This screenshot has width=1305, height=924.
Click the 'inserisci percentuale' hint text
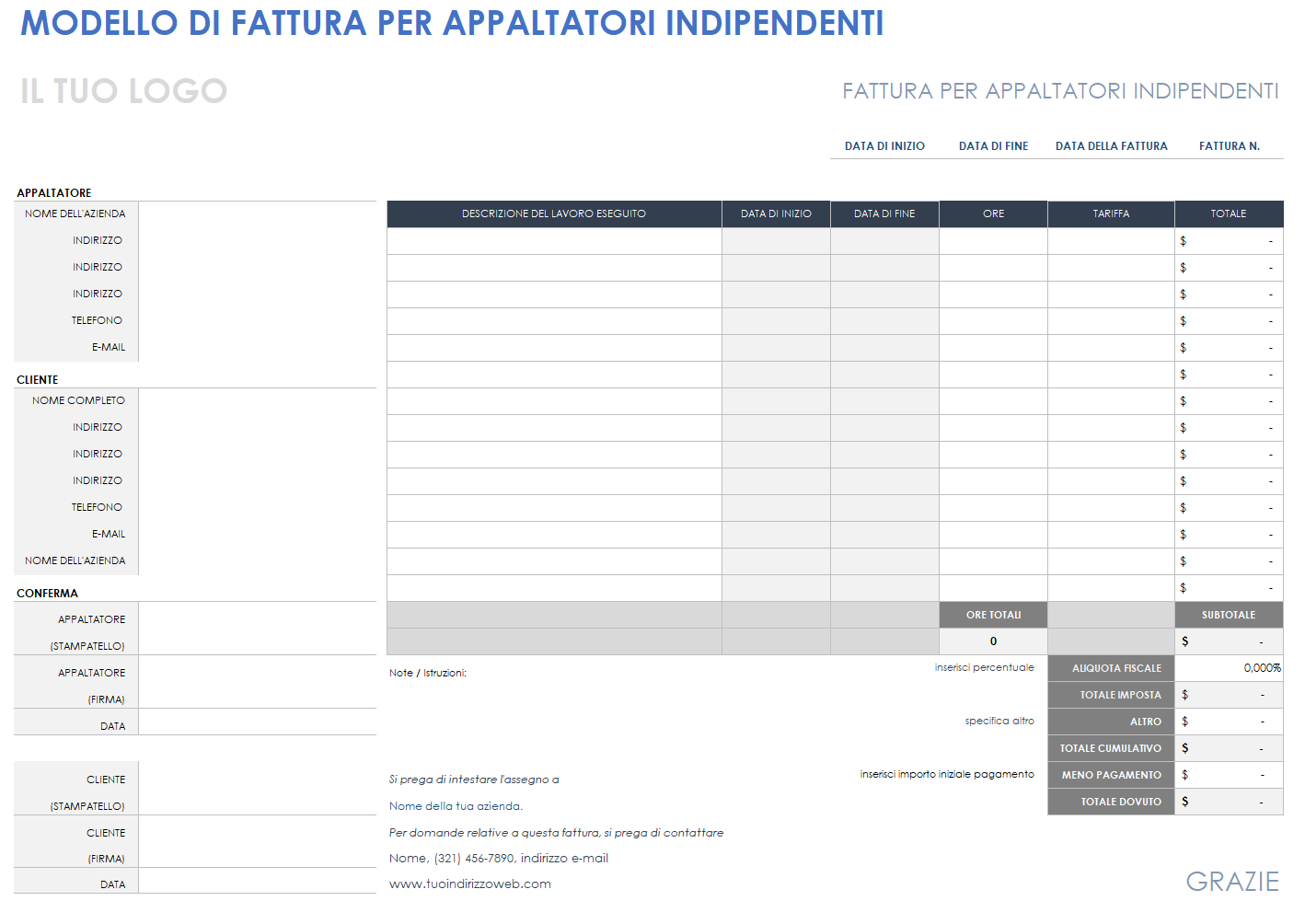coord(984,668)
